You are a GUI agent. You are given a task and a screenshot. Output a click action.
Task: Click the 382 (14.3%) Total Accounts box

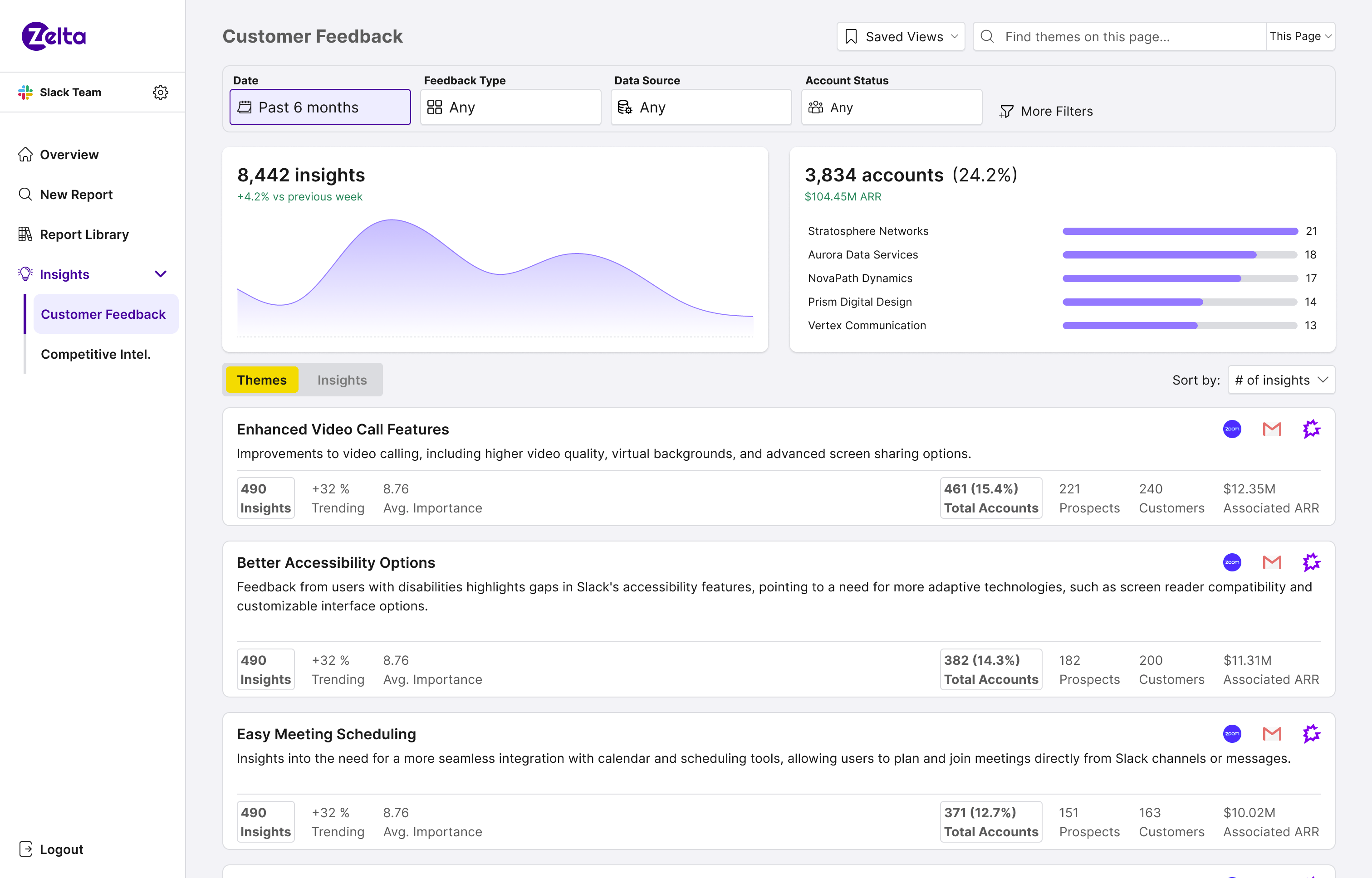click(991, 669)
